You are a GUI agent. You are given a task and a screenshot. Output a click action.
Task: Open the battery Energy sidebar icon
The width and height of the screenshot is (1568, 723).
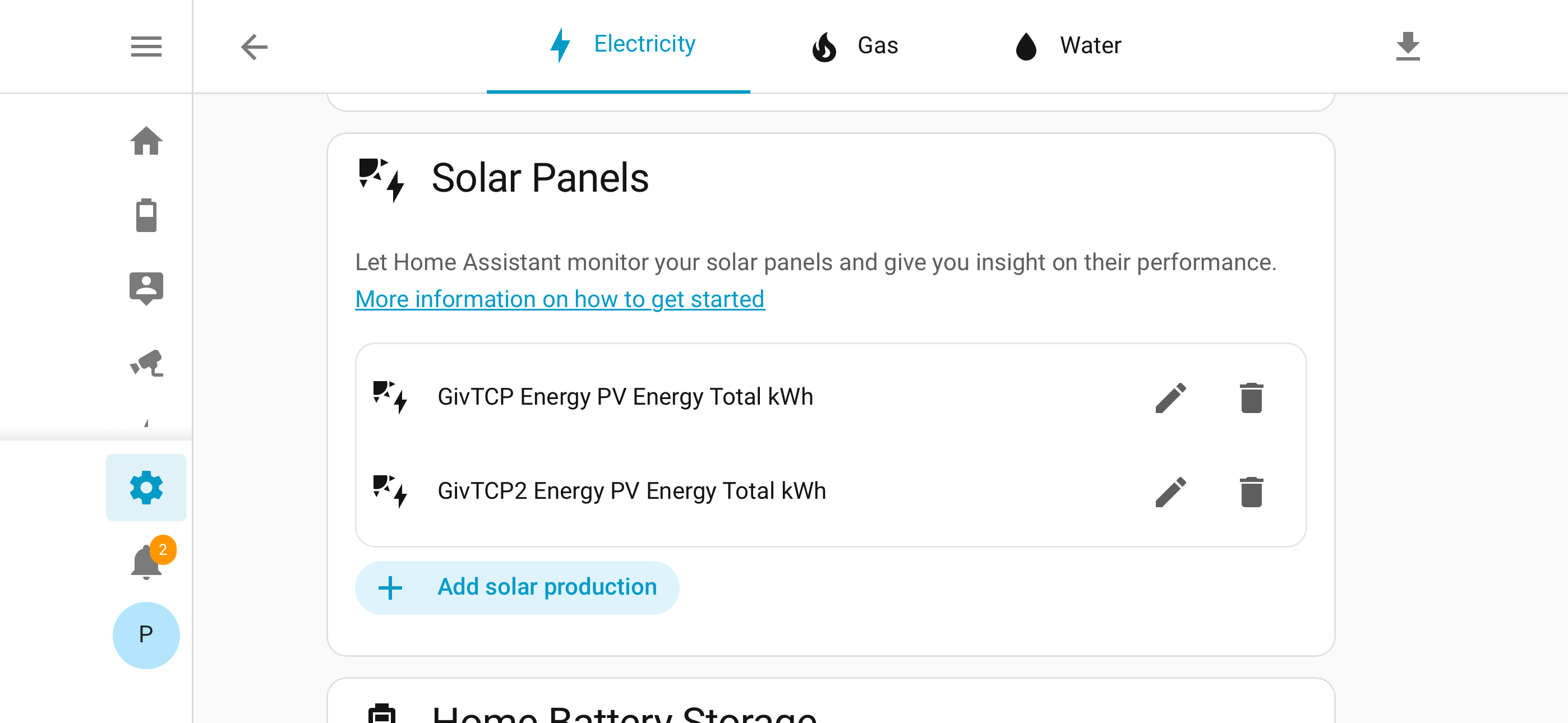[x=146, y=215]
